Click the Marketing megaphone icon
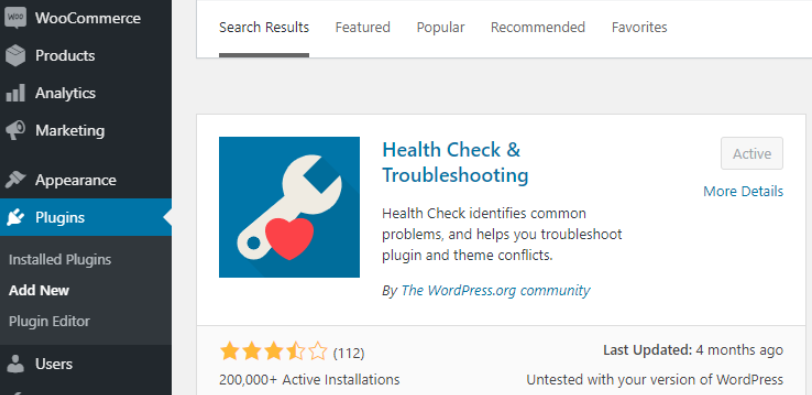 [x=16, y=130]
